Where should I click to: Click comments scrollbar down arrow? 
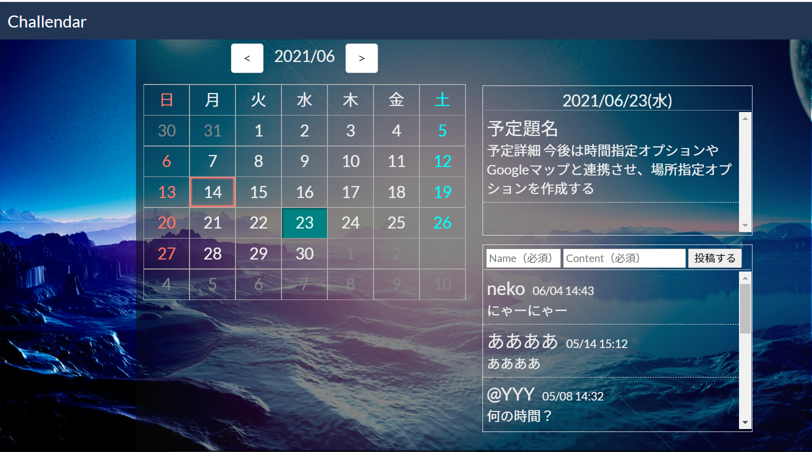coord(745,423)
